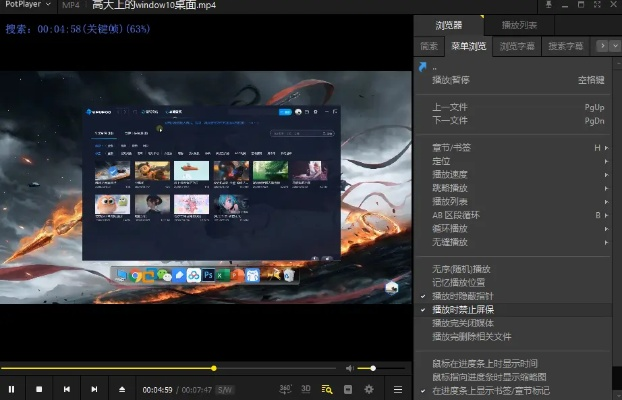Expand the 章节/书签 submenu
This screenshot has height=400, width=622.
(x=513, y=148)
